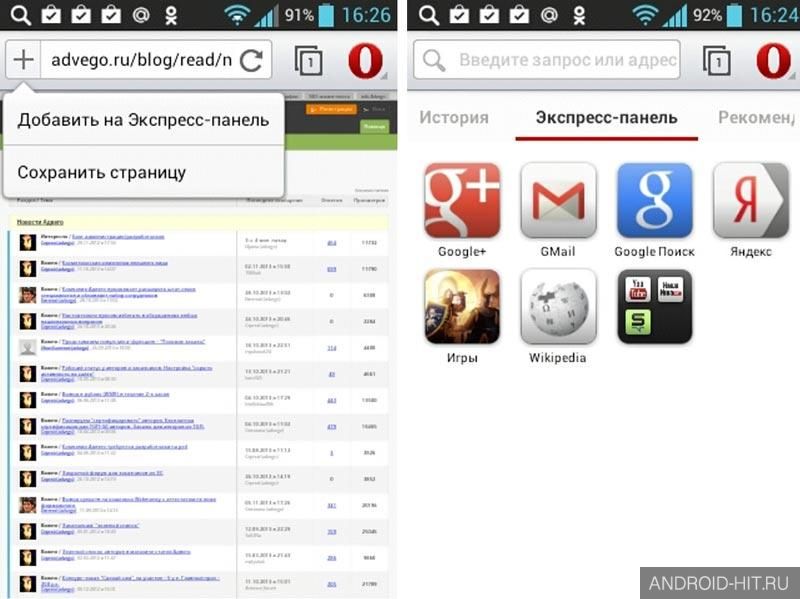
Task: Open the Opera menu in left screen
Action: coord(365,61)
